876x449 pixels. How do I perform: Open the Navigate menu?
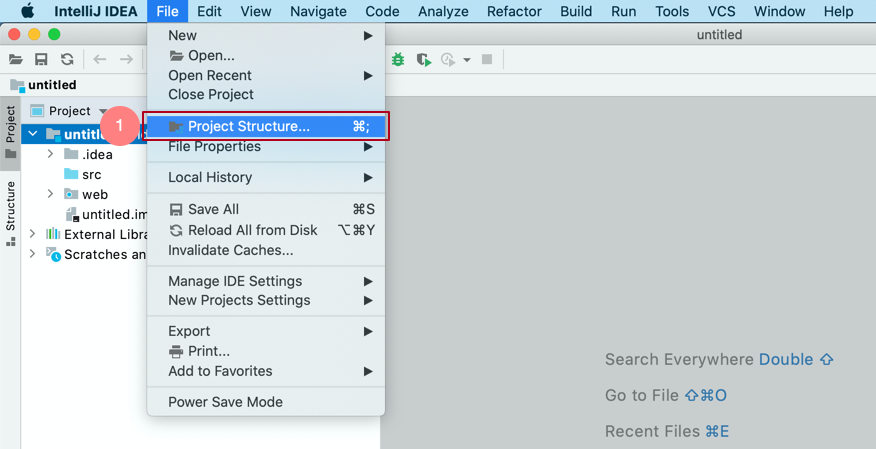pos(318,11)
